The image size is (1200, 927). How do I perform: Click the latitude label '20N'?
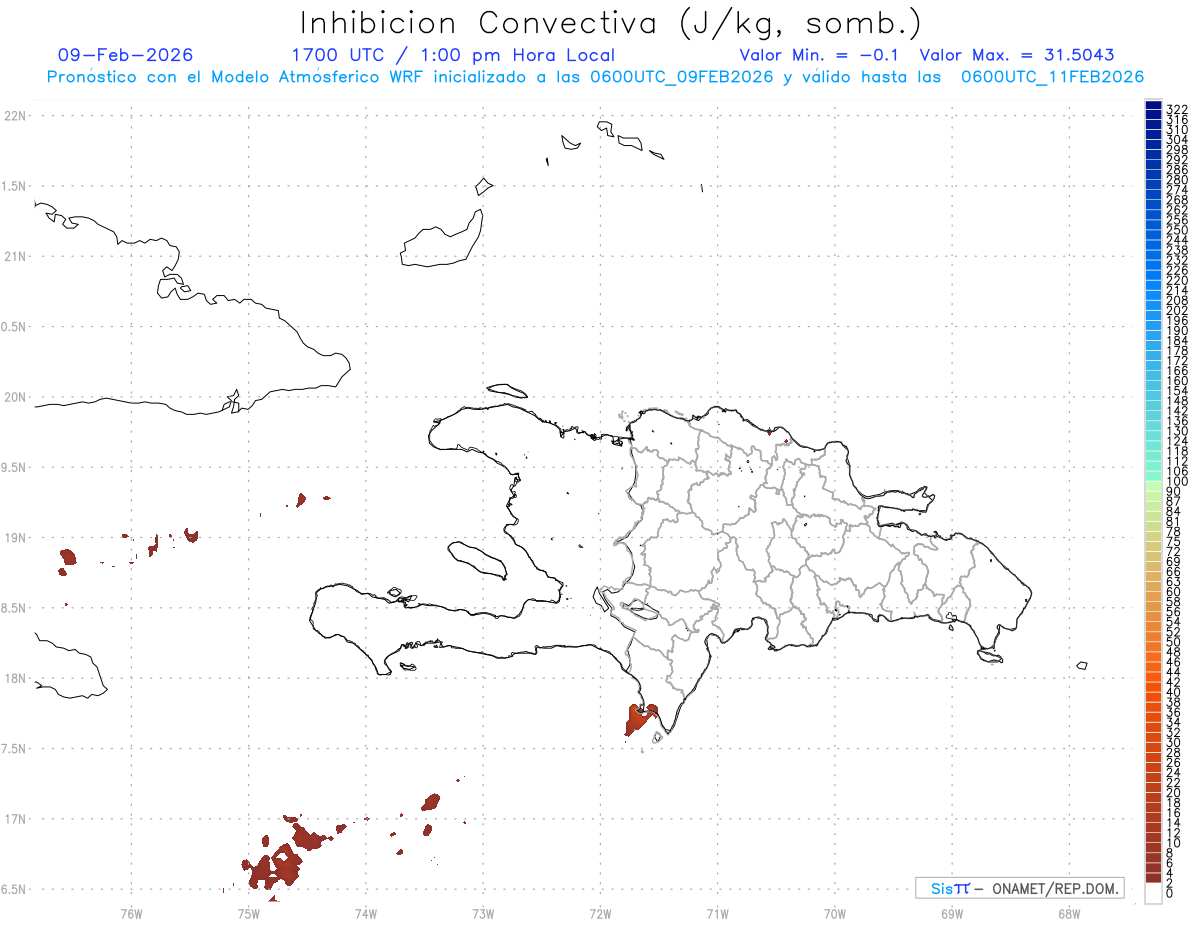(13, 397)
